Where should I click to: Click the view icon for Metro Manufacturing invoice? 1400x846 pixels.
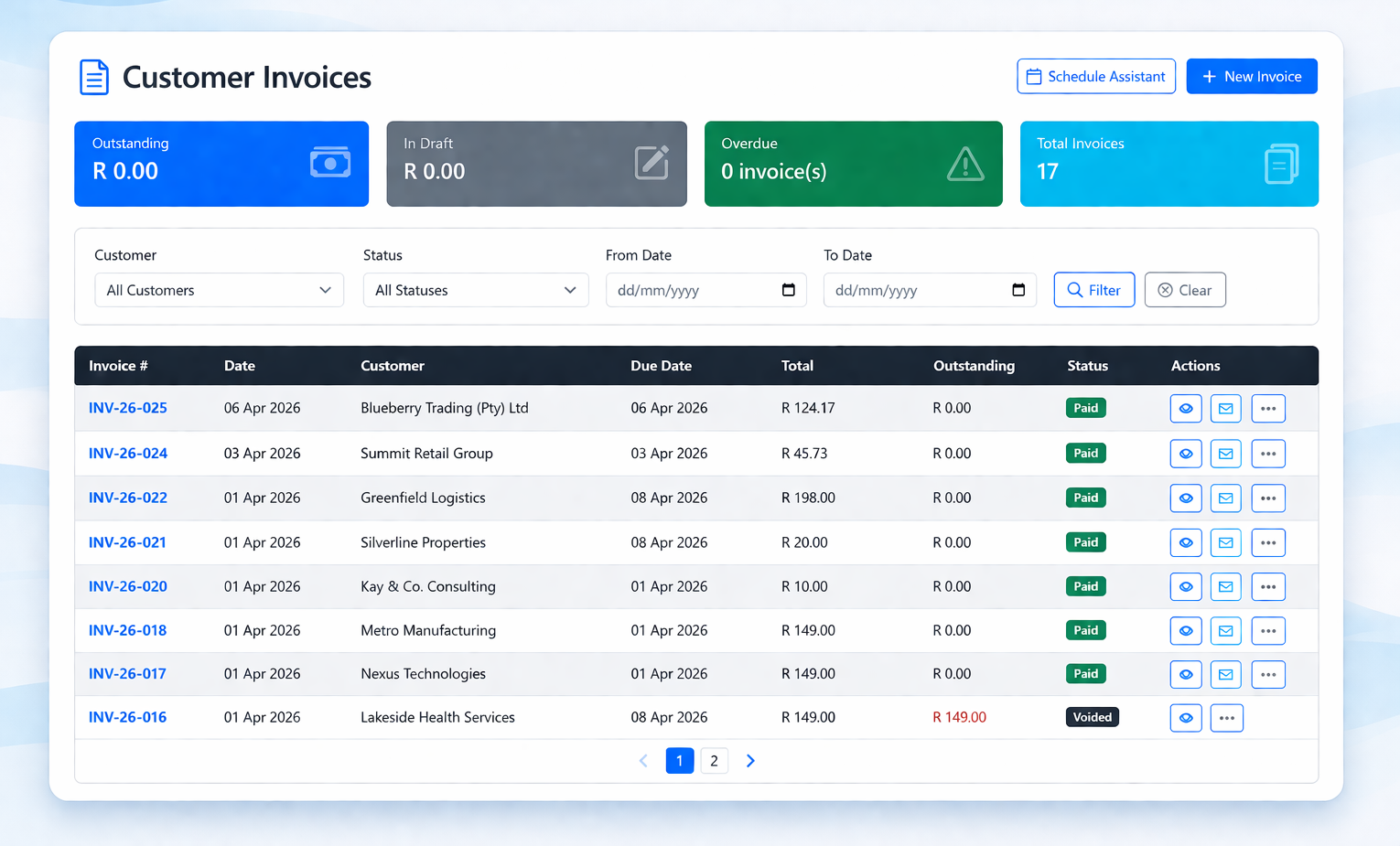coord(1186,630)
